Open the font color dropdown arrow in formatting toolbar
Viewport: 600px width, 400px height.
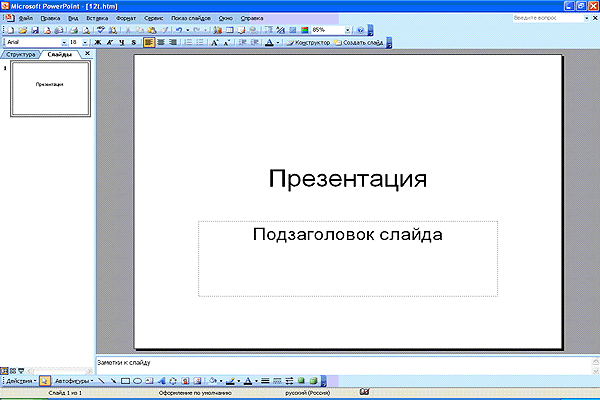[278, 42]
